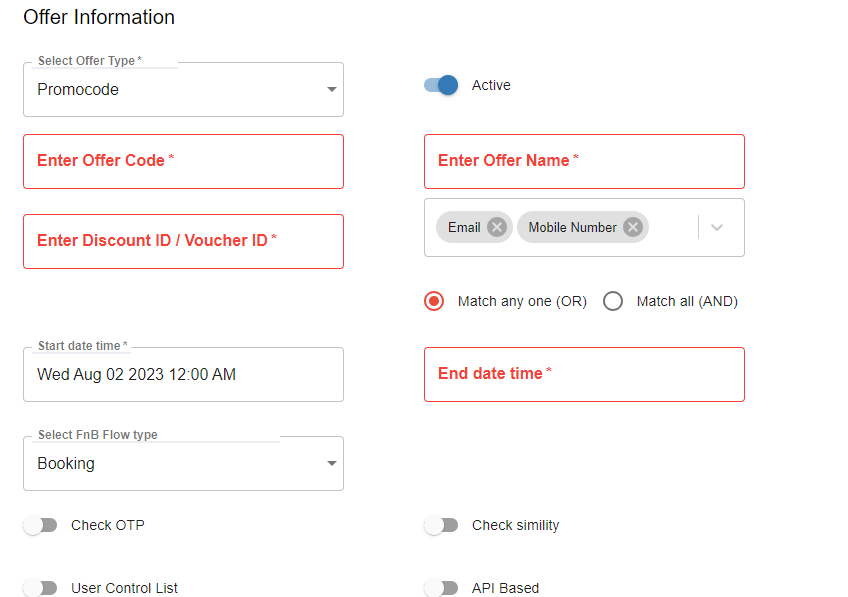Screen dimensions: 848x597
Task: Enable the API Based toggle
Action: point(441,588)
